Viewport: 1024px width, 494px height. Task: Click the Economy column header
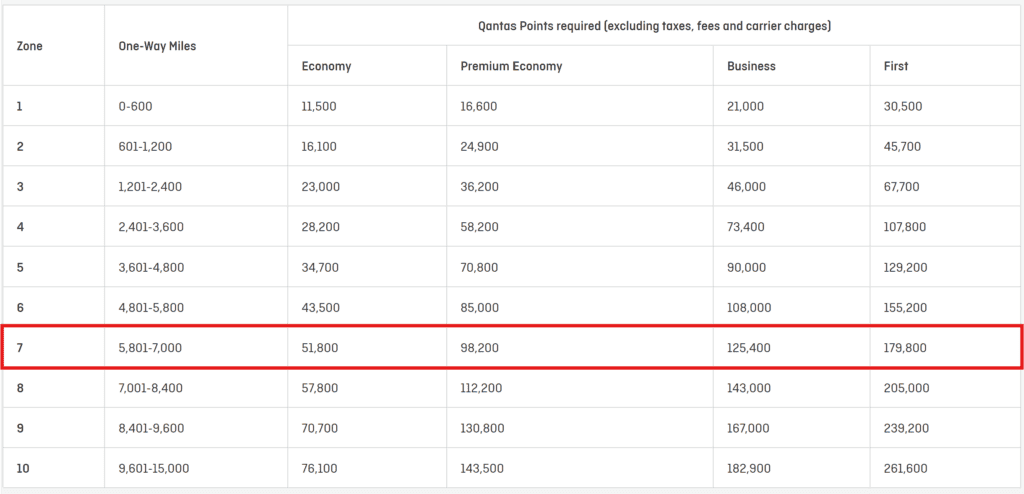[x=326, y=66]
